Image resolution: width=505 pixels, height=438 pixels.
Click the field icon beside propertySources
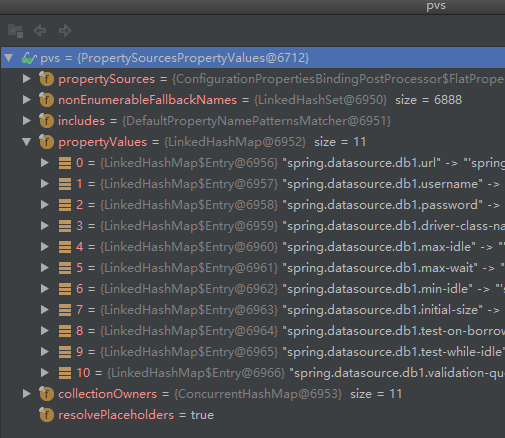pyautogui.click(x=46, y=79)
